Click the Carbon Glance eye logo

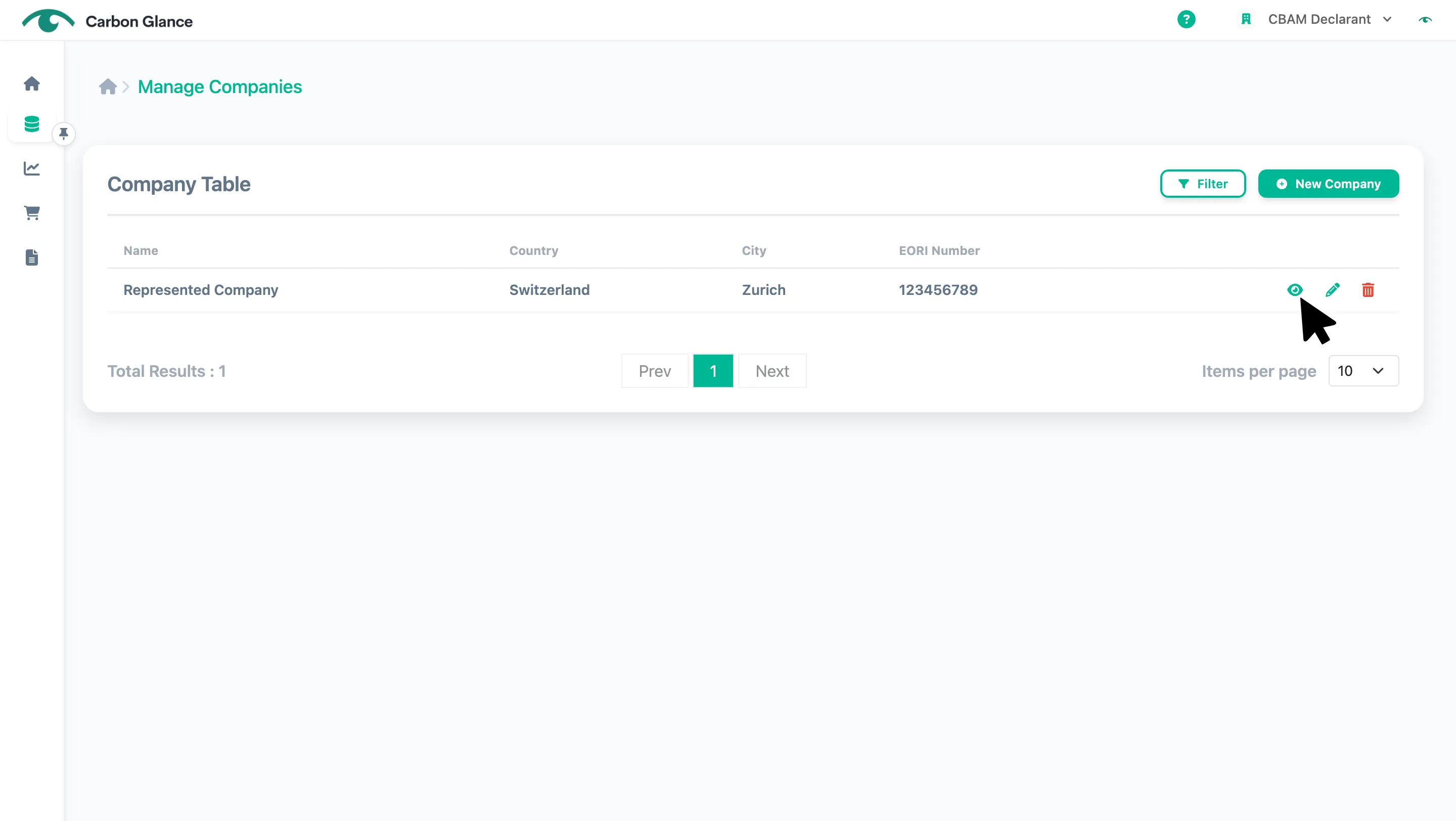(48, 20)
